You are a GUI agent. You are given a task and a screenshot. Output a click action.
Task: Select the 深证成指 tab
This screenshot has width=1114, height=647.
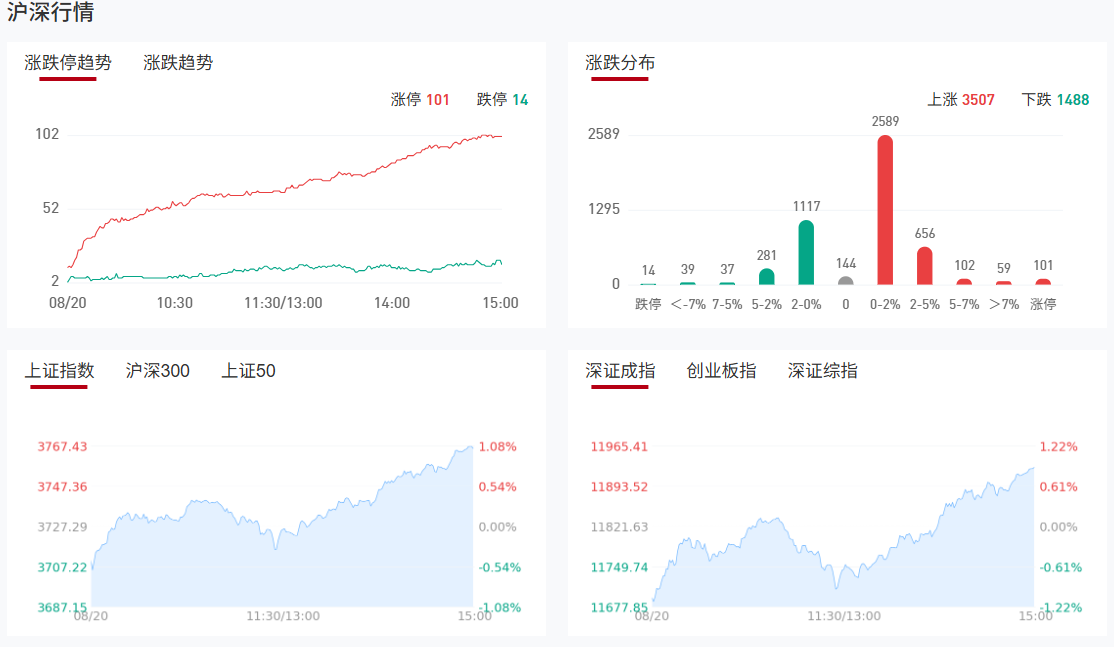click(x=620, y=371)
